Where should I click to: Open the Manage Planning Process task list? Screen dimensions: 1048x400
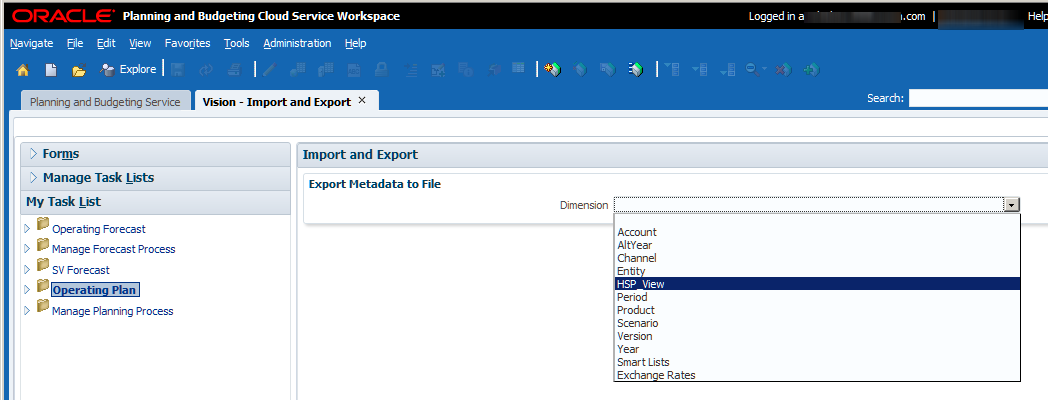pos(112,310)
